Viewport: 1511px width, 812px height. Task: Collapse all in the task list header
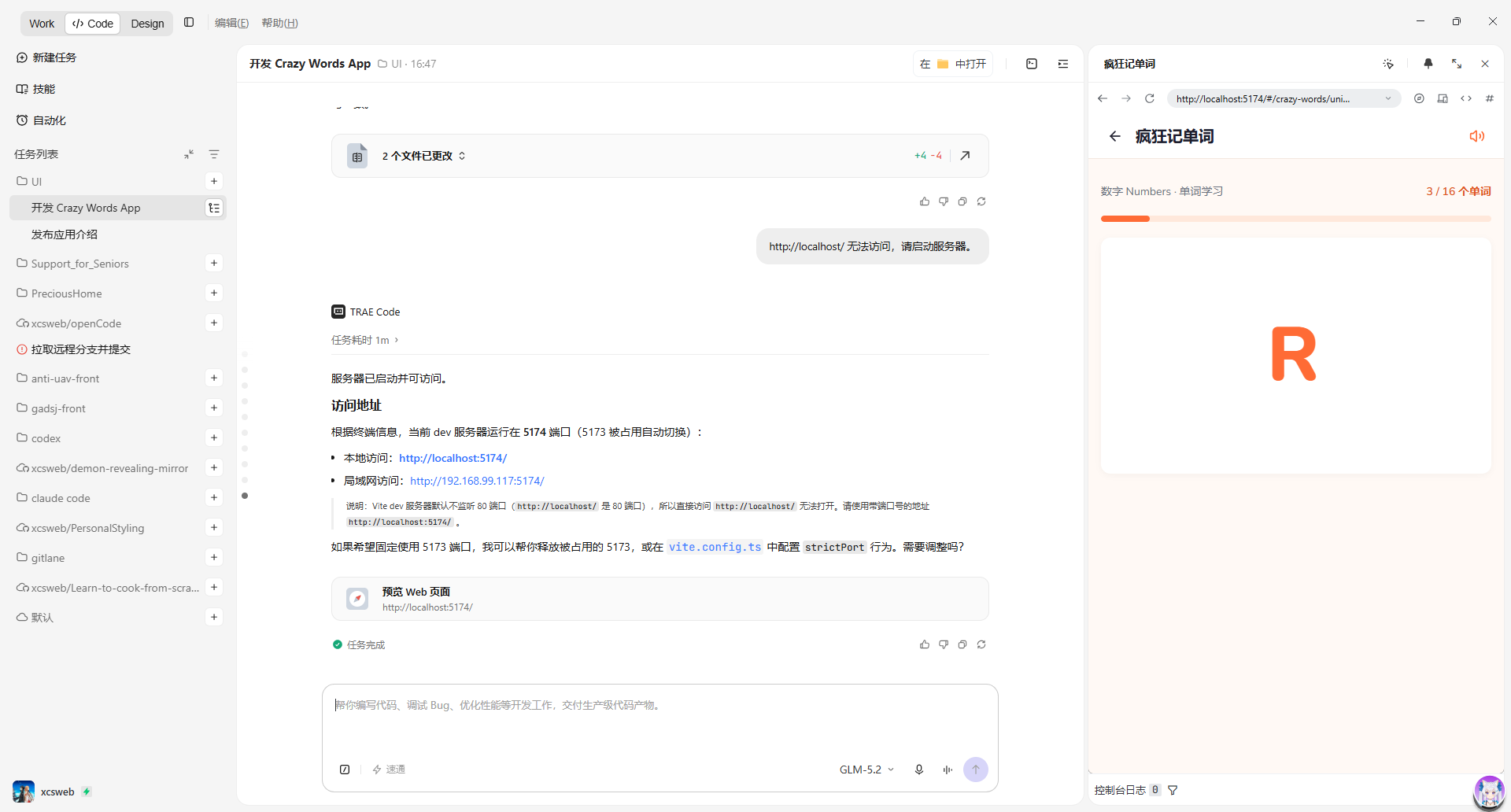click(x=189, y=154)
